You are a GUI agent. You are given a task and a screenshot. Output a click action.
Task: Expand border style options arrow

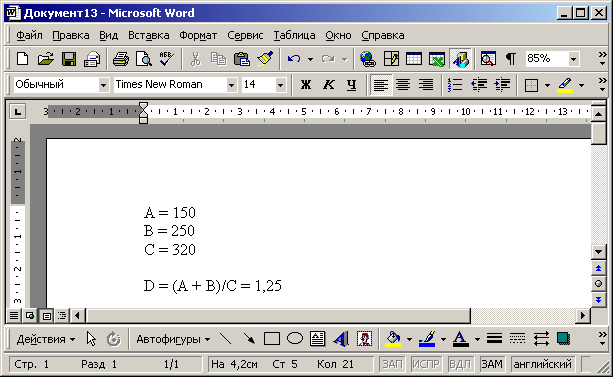(547, 85)
